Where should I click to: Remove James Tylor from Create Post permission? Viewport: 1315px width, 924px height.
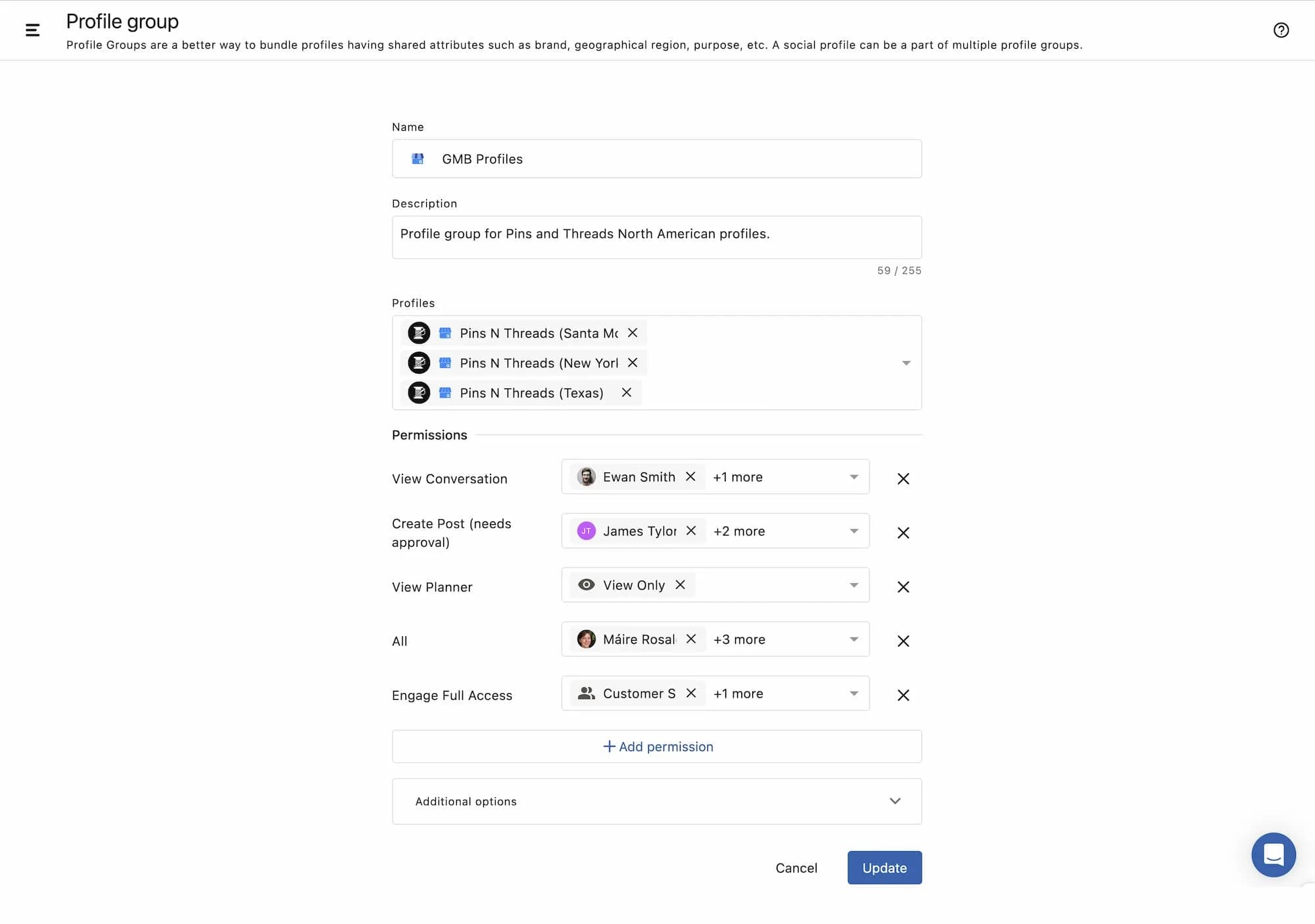[691, 530]
